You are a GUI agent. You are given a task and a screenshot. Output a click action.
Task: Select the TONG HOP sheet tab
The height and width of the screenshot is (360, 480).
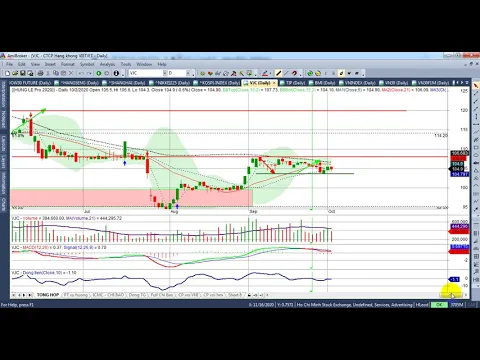pyautogui.click(x=48, y=295)
